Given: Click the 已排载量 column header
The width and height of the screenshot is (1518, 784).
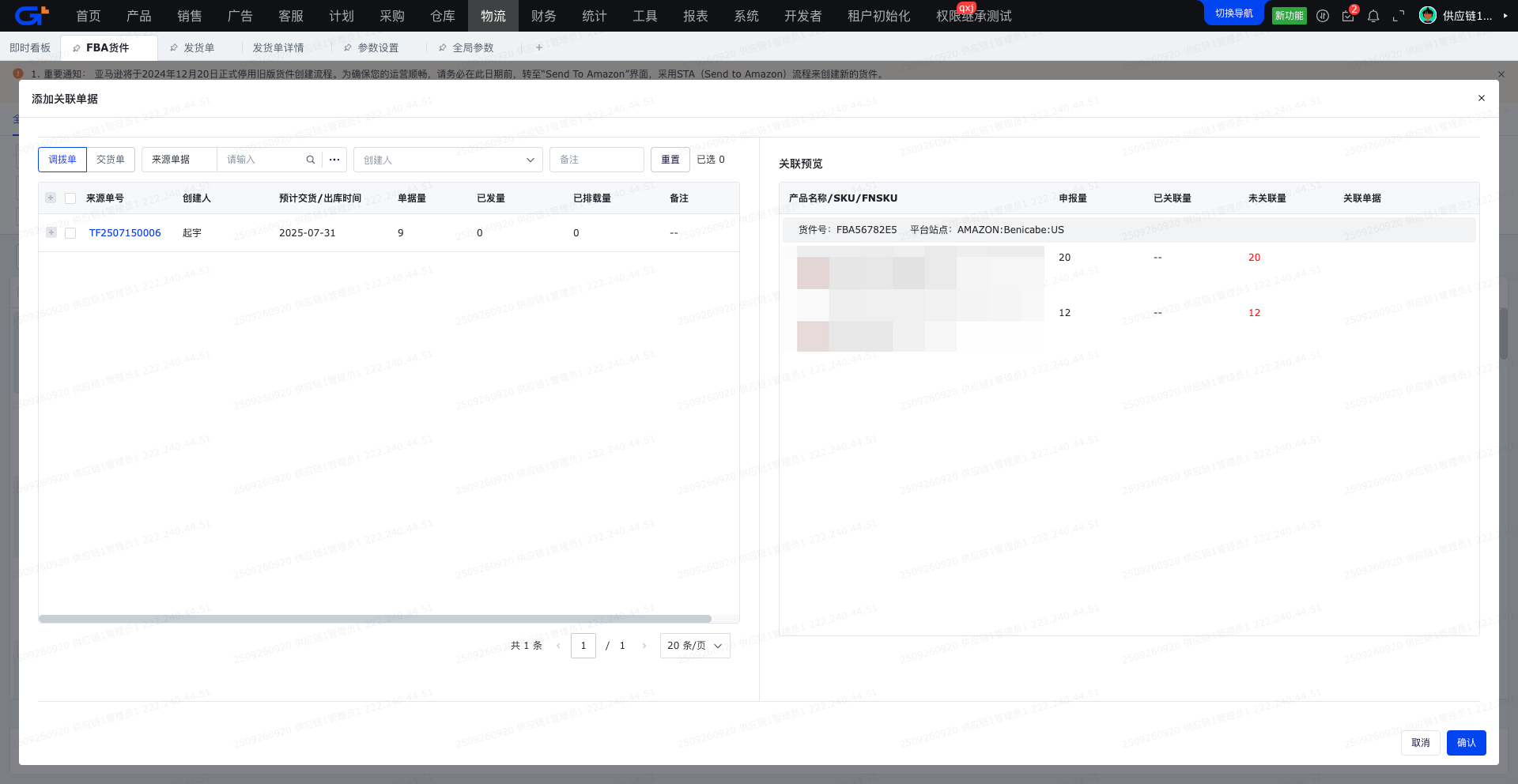Looking at the screenshot, I should (592, 198).
